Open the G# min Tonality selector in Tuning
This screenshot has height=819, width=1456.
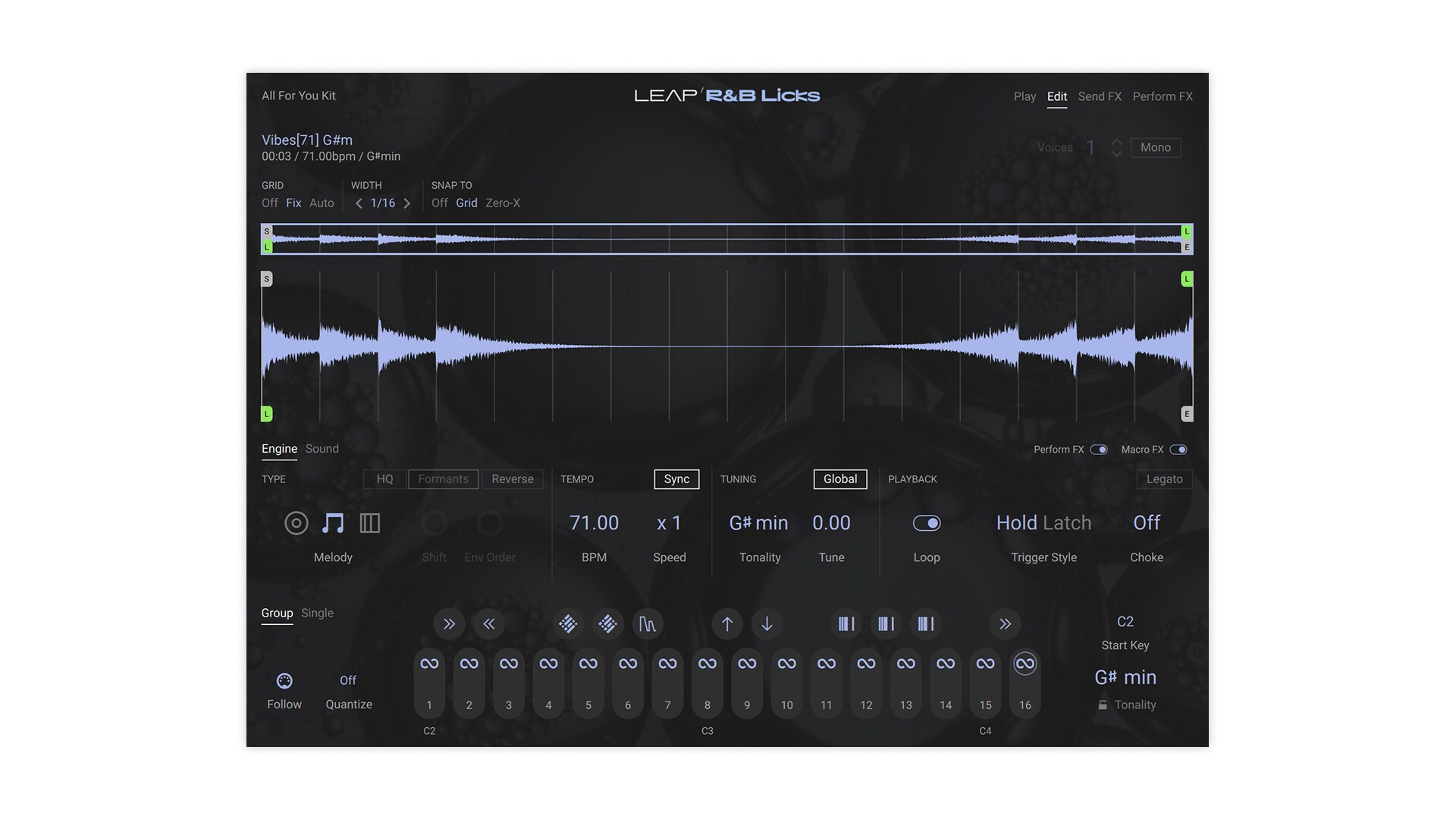coord(758,523)
